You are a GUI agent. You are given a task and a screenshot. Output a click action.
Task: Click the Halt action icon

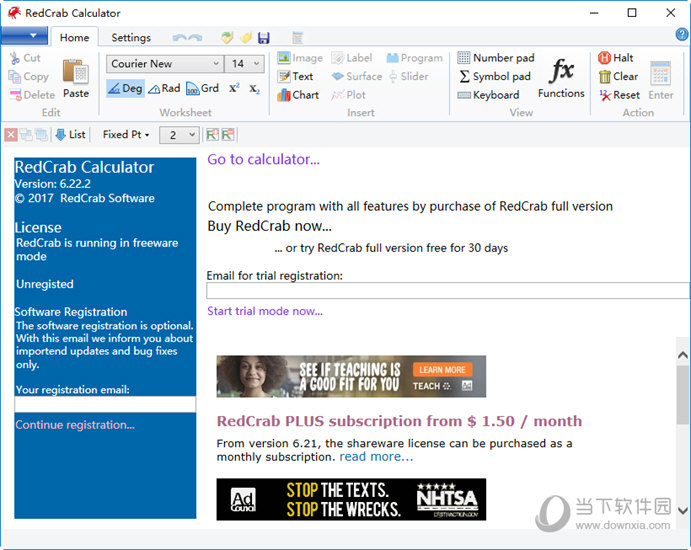click(604, 58)
